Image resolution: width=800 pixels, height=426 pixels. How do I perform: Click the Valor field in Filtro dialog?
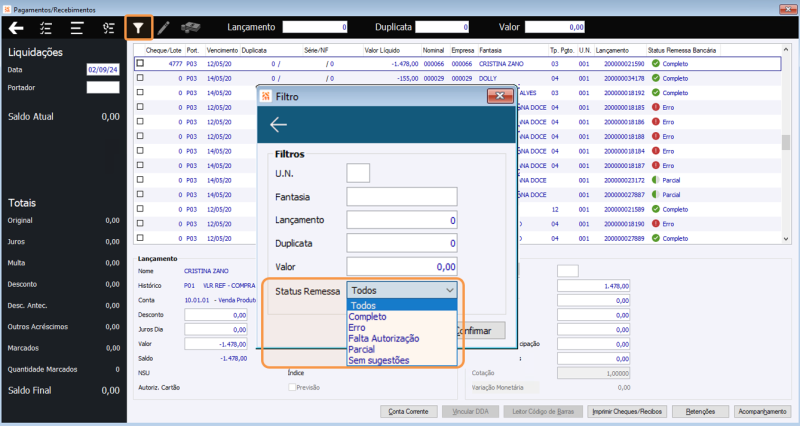402,266
